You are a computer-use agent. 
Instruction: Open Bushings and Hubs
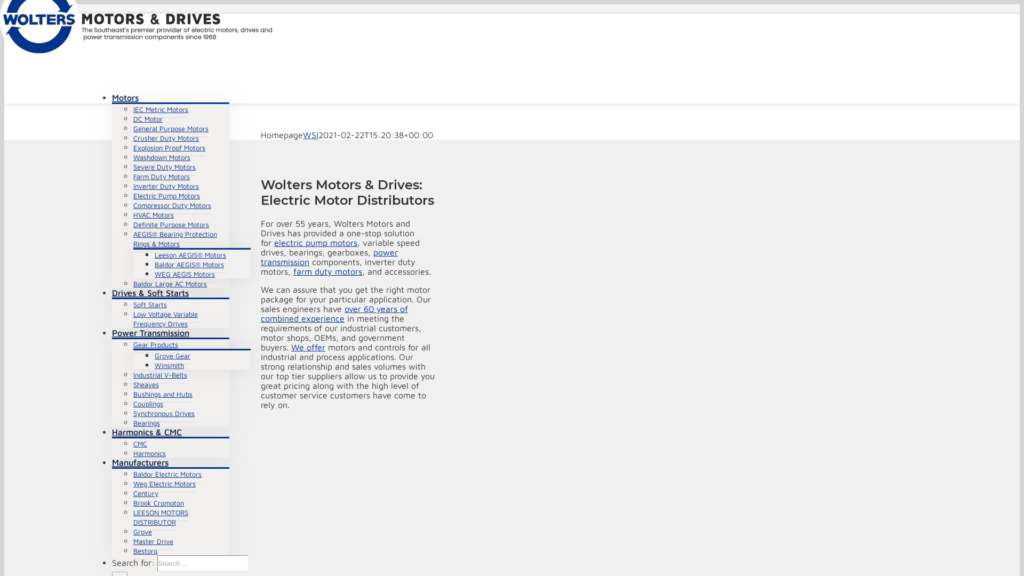point(163,394)
